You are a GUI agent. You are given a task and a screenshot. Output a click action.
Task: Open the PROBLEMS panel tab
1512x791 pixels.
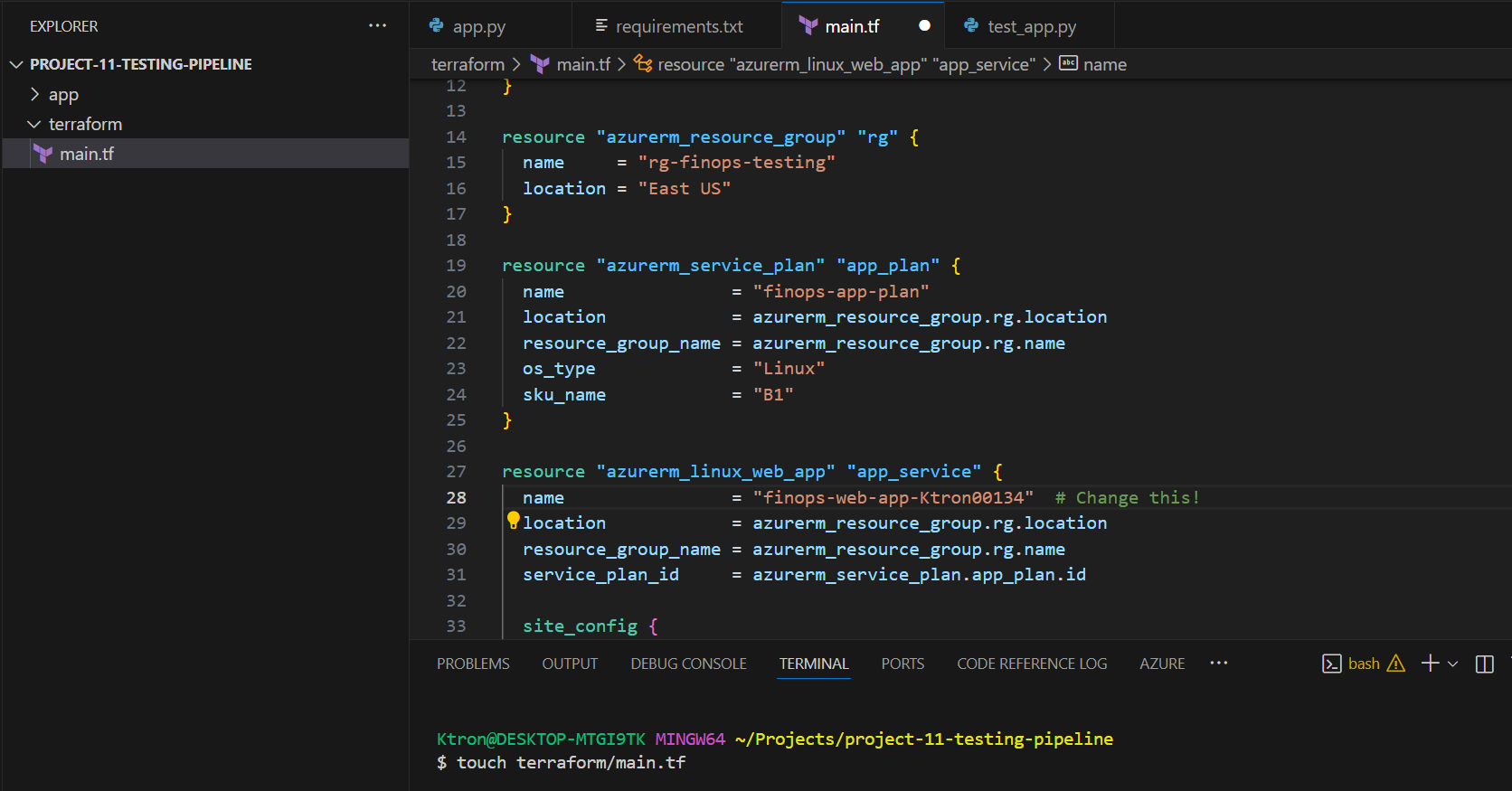[x=473, y=664]
